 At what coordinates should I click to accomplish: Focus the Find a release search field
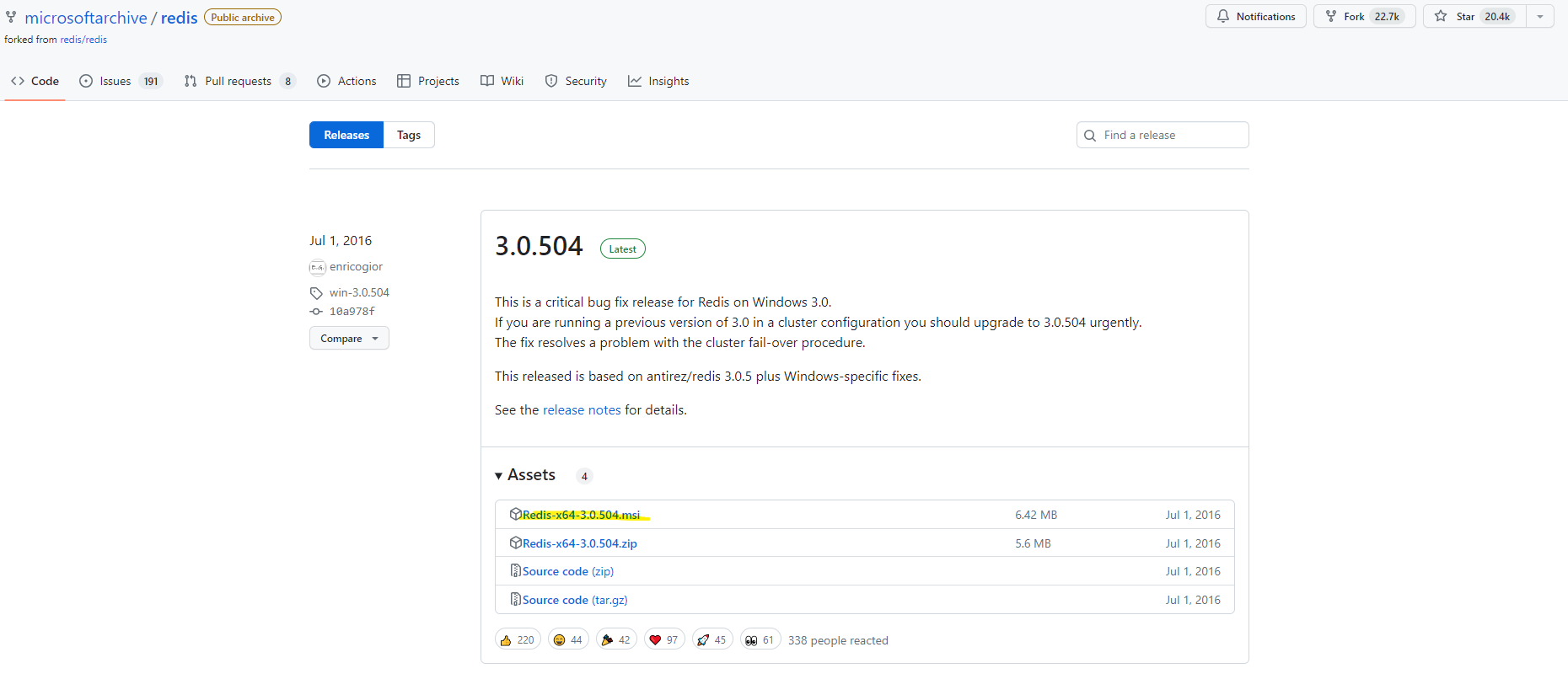click(x=1163, y=135)
